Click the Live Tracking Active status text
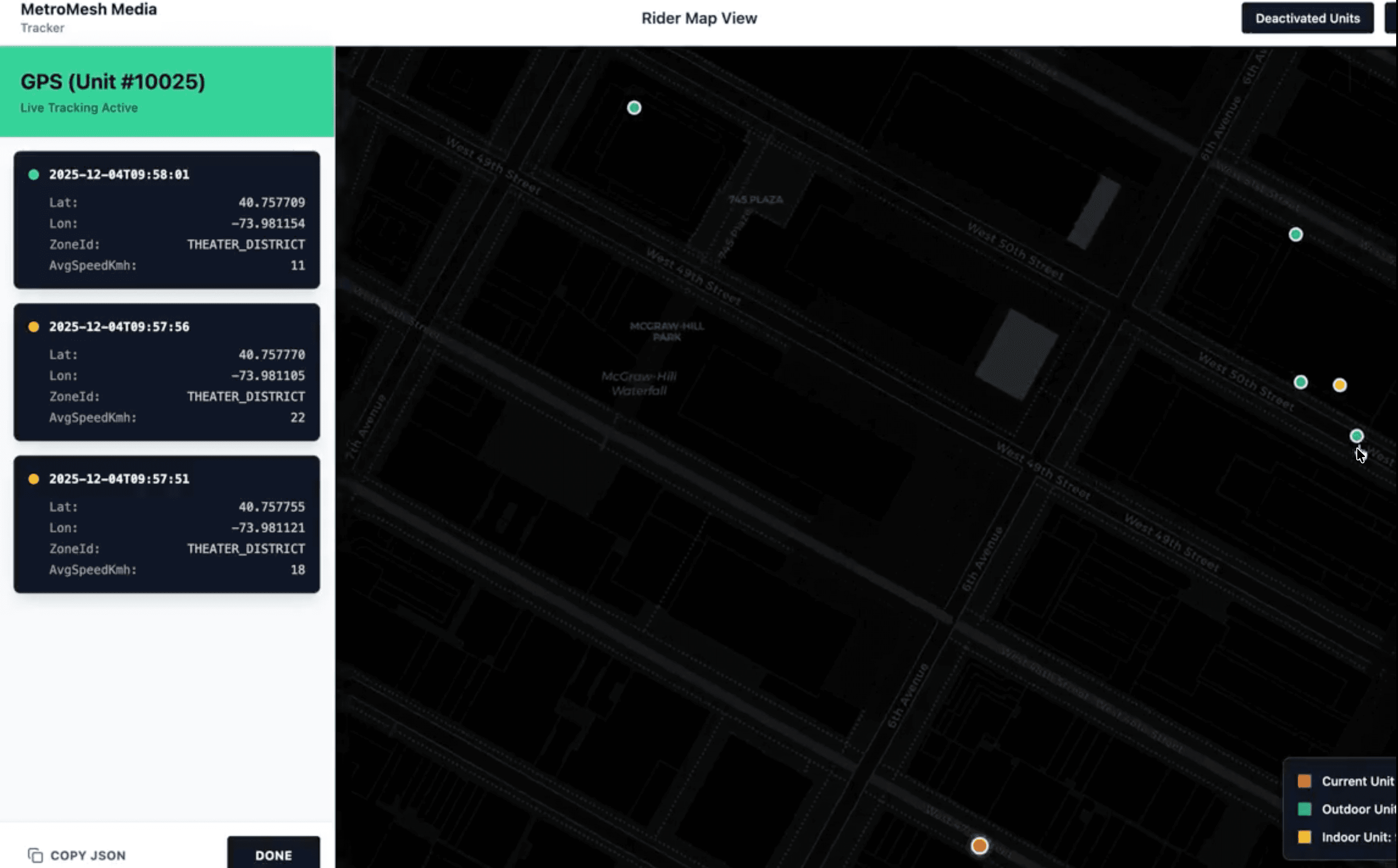The height and width of the screenshot is (868, 1398). [x=79, y=108]
